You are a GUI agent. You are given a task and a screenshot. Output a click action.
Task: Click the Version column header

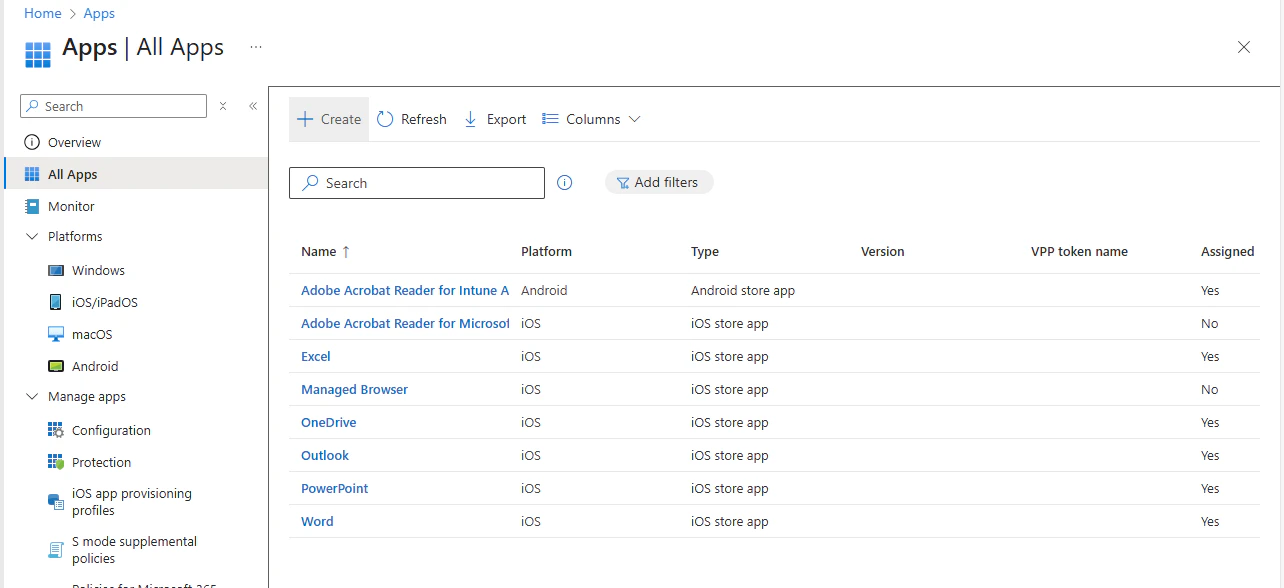coord(882,251)
